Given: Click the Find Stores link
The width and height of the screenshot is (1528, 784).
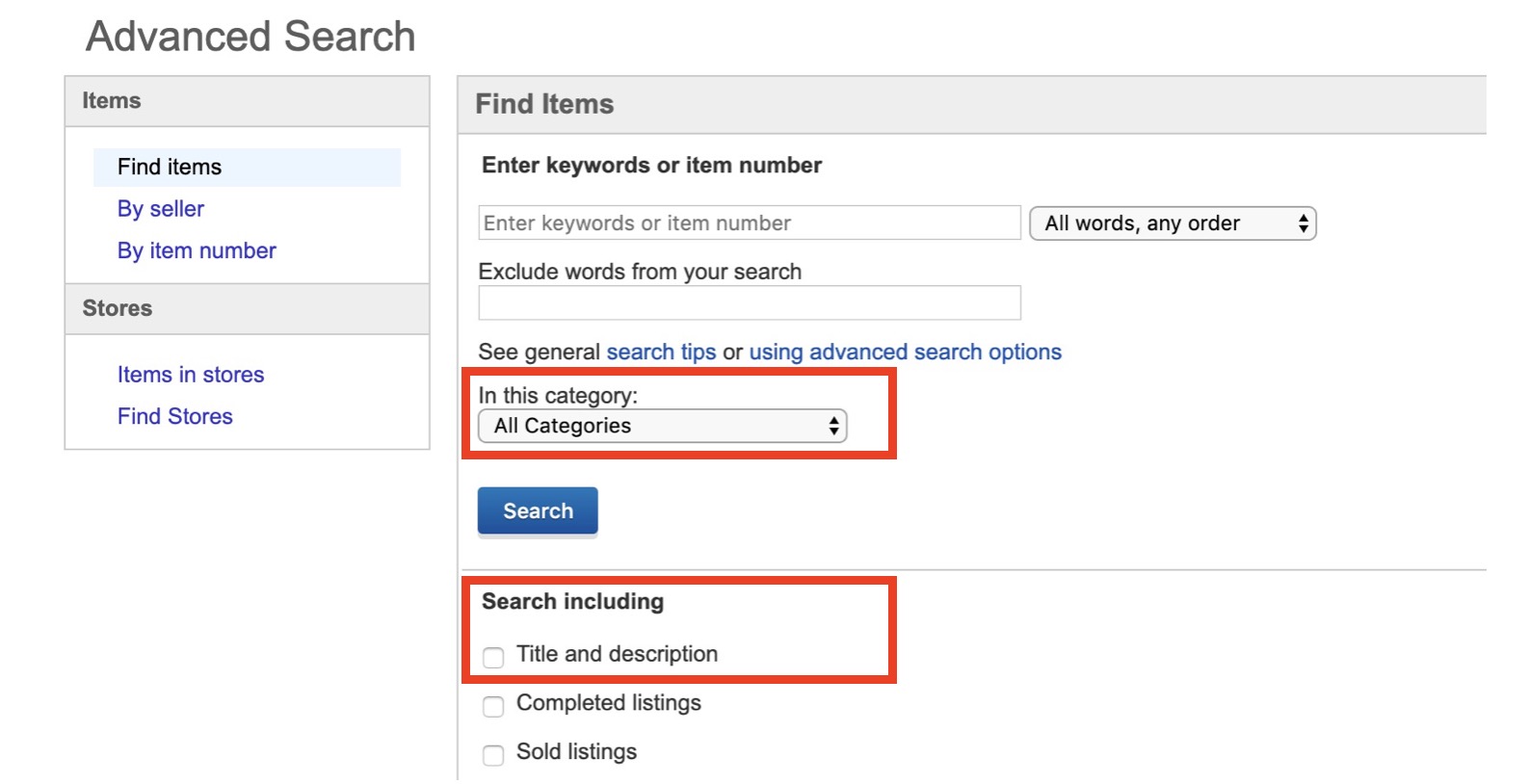Looking at the screenshot, I should (x=175, y=416).
